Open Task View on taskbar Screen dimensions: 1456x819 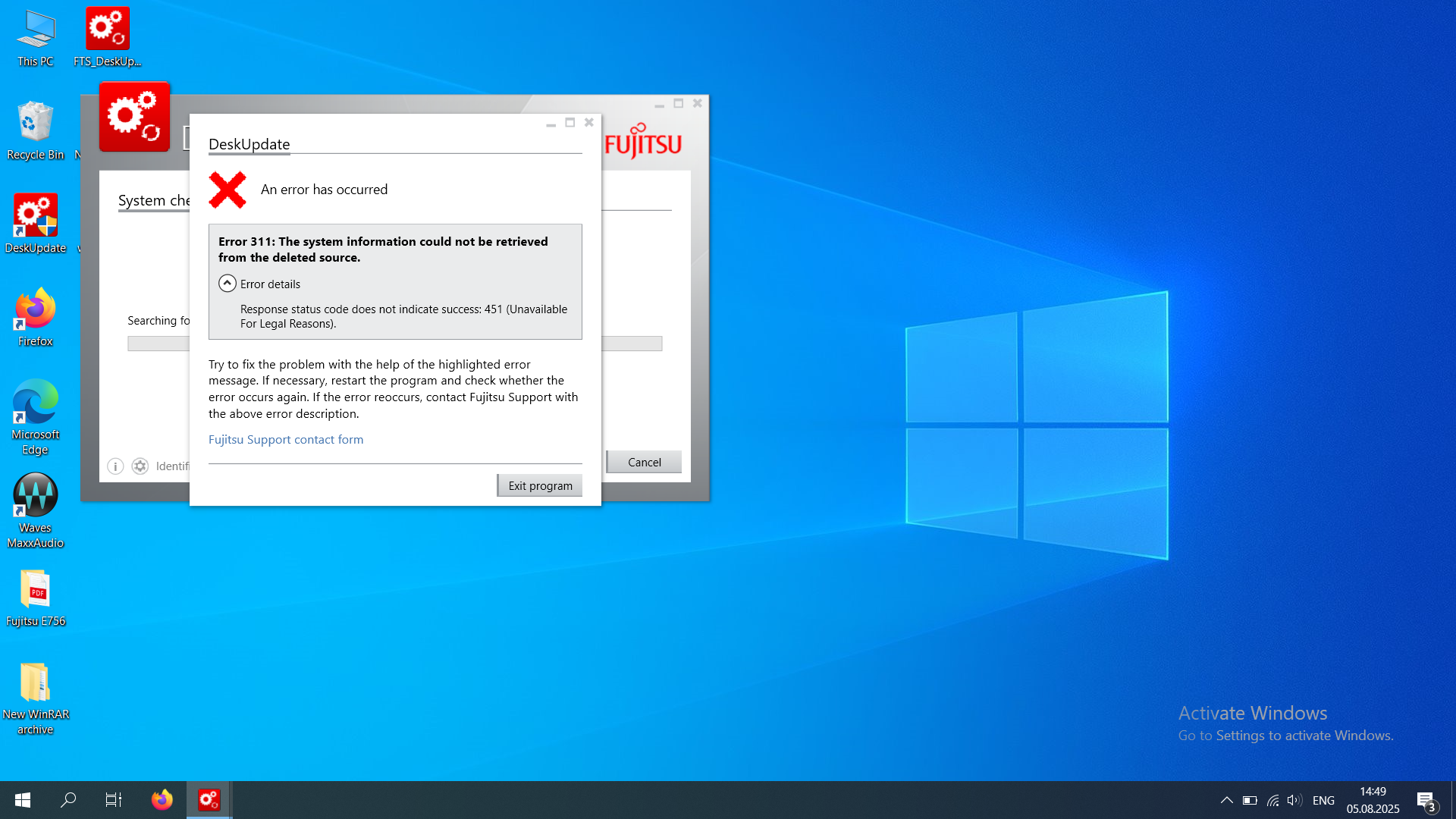pos(114,800)
